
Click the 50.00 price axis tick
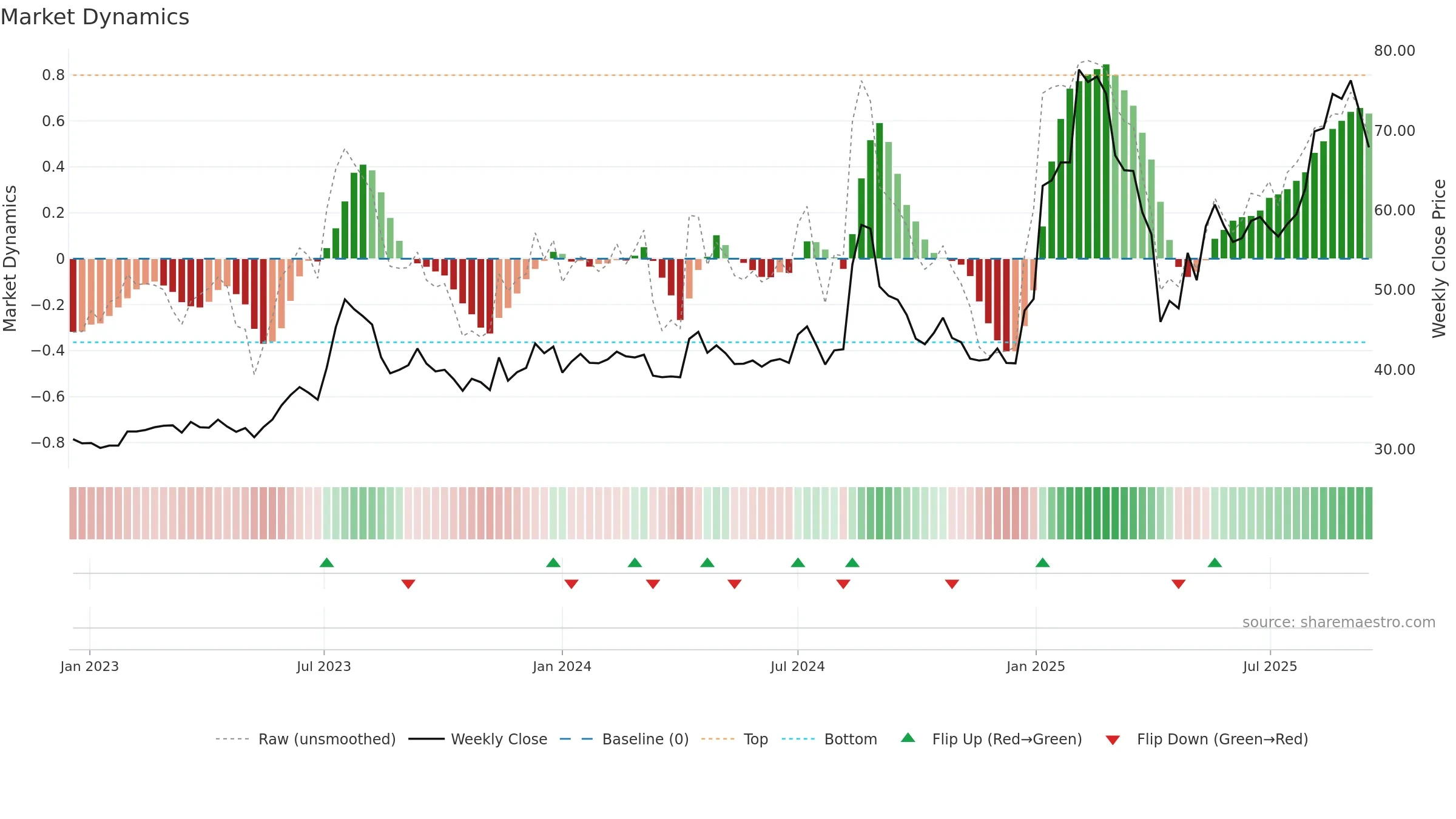pyautogui.click(x=1395, y=290)
